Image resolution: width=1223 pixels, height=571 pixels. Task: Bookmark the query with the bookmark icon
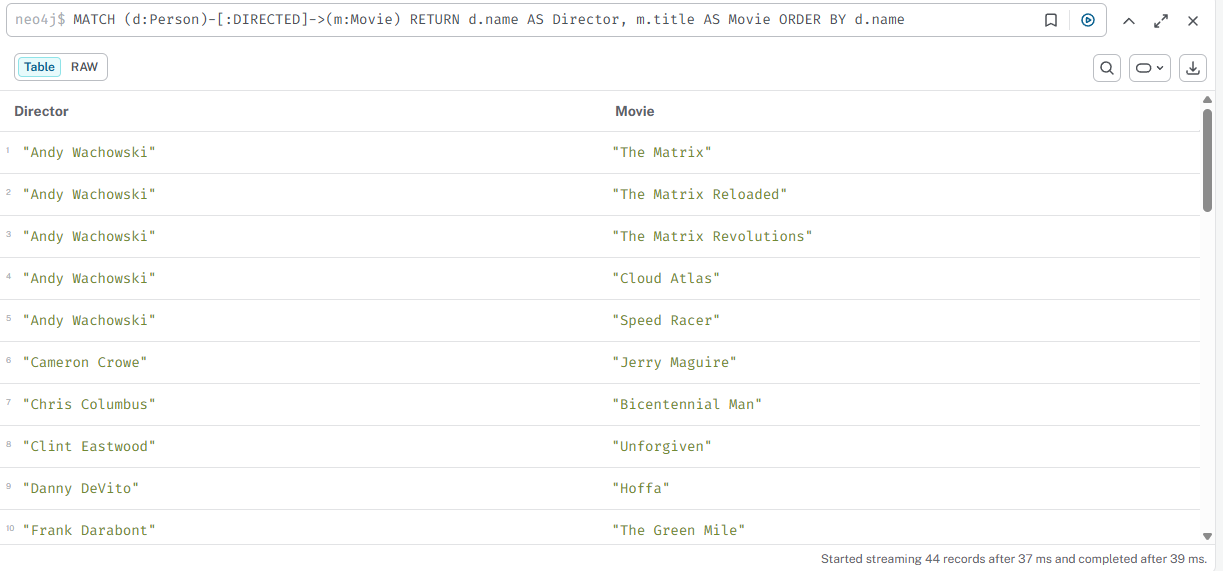pyautogui.click(x=1051, y=20)
